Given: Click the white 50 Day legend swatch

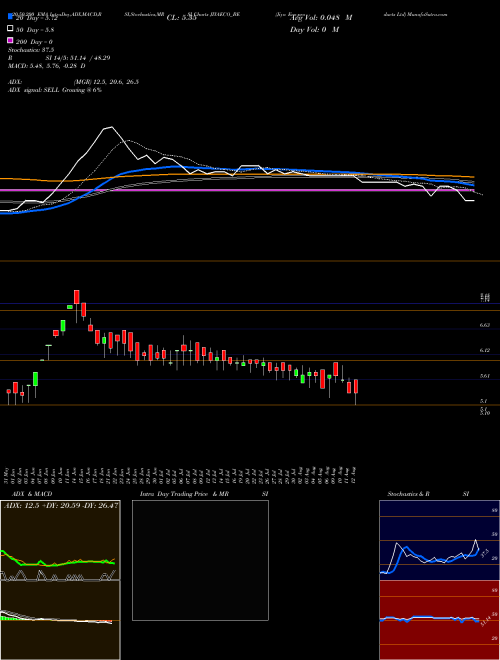Looking at the screenshot, I should click(x=10, y=29).
